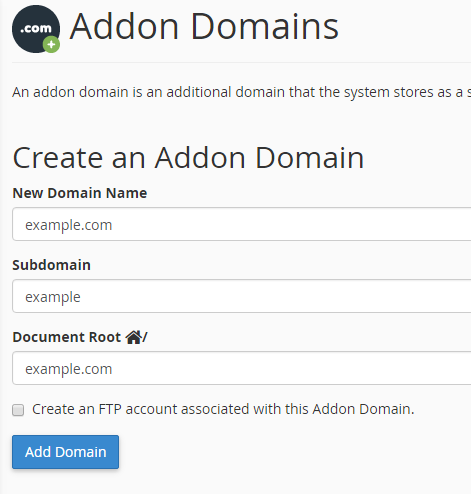The height and width of the screenshot is (494, 471).
Task: Click the green plus badge on .com icon
Action: (51, 44)
